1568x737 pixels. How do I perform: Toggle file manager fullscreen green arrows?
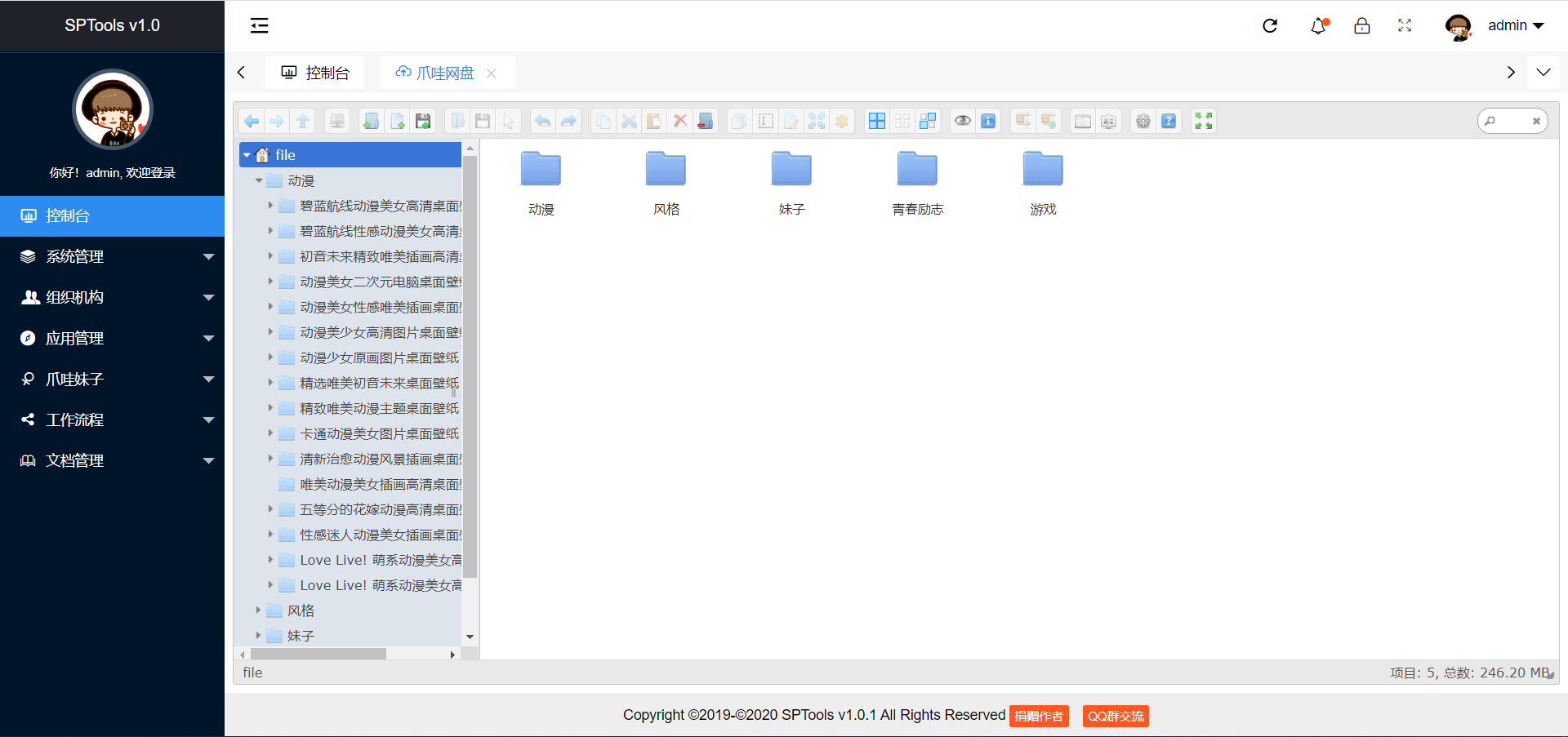pos(1204,122)
